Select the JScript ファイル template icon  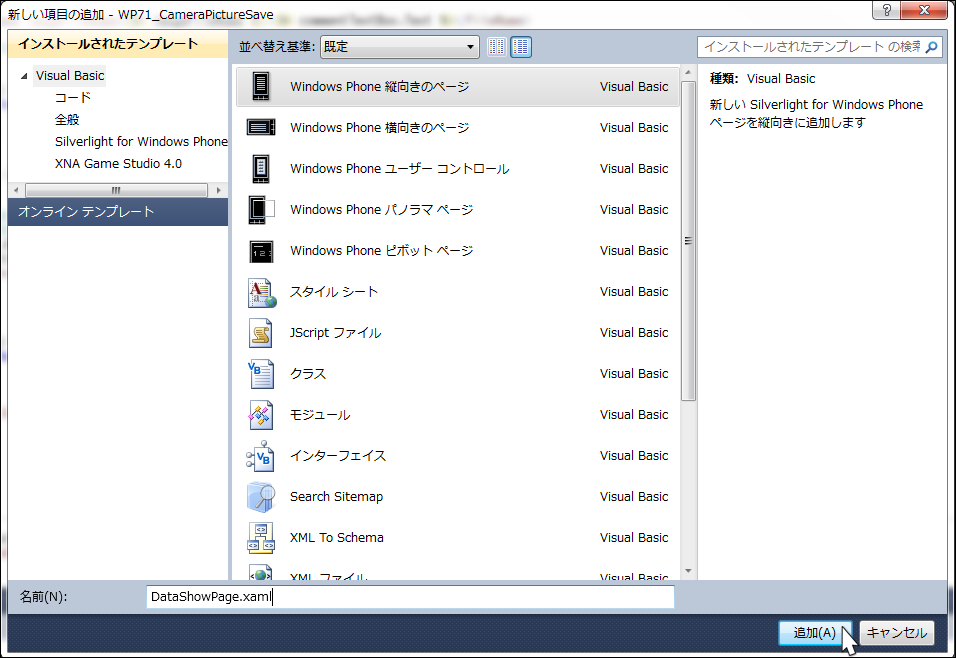[261, 333]
